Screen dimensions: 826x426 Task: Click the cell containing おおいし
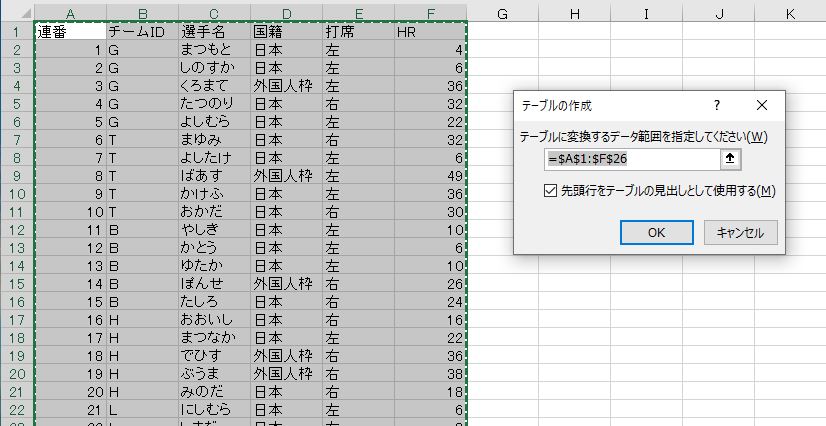214,319
